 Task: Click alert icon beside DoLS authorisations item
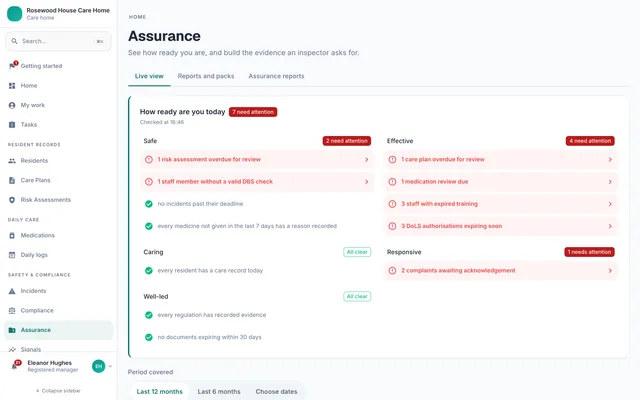[392, 226]
